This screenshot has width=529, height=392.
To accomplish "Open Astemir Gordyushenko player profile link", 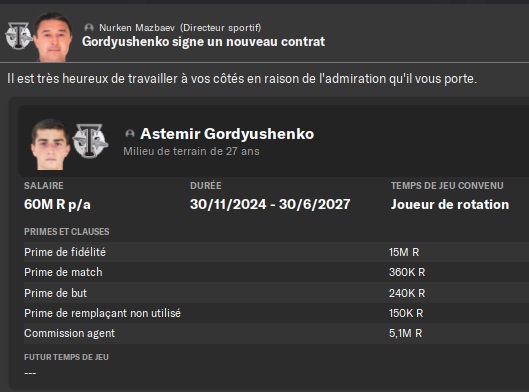I will [227, 134].
